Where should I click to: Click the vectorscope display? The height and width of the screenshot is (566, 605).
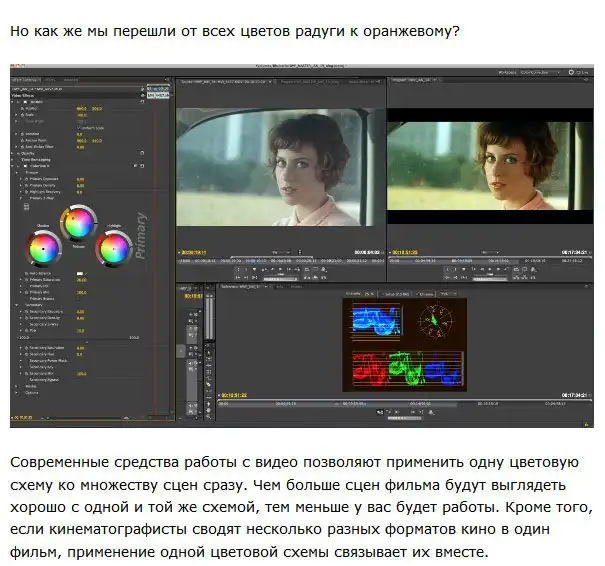click(x=436, y=321)
